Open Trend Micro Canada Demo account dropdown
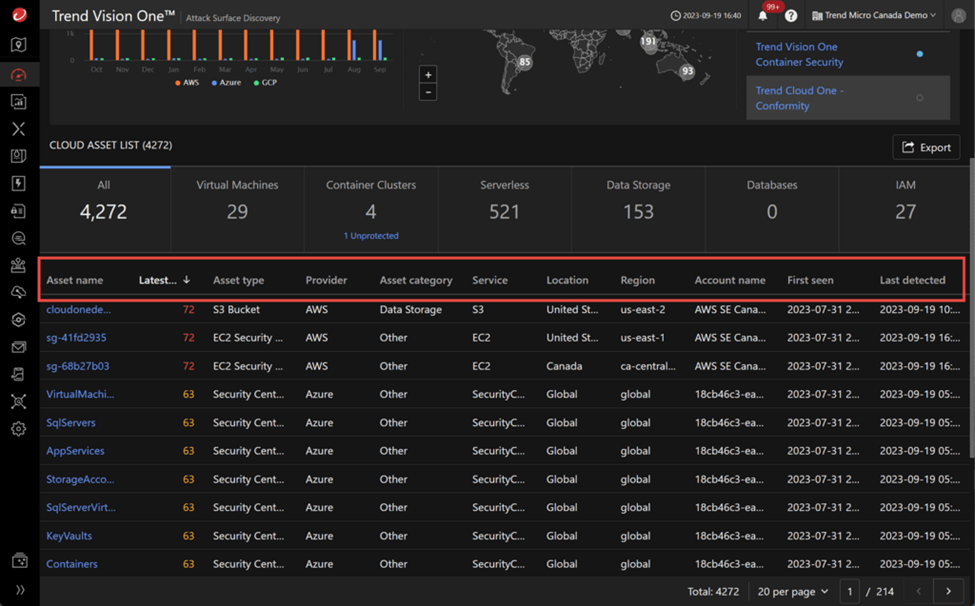Viewport: 975px width, 606px height. tap(874, 16)
